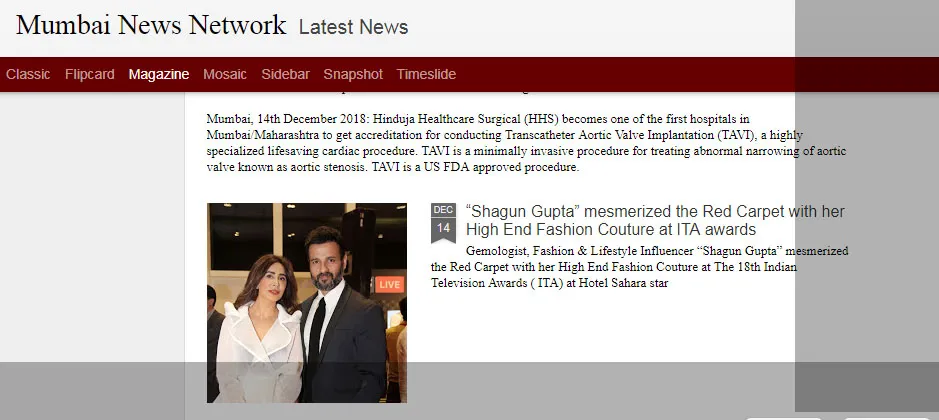Click the Hinduja Healthcare Surgical TAVI paragraph

pos(526,143)
